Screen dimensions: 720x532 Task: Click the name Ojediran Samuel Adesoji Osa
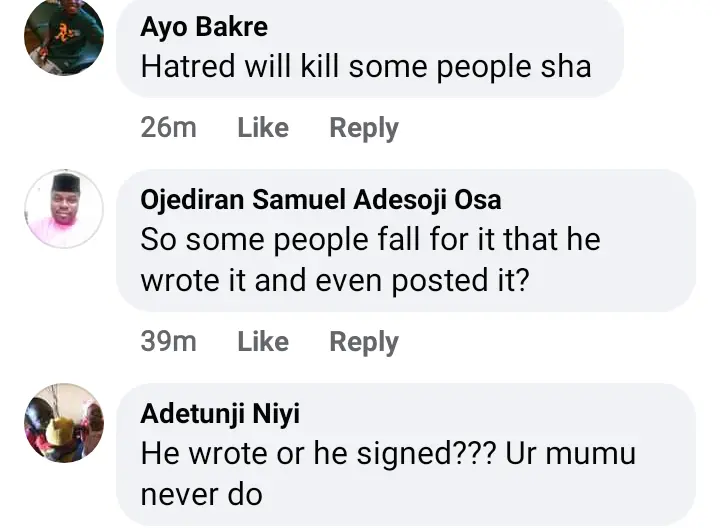(x=321, y=200)
